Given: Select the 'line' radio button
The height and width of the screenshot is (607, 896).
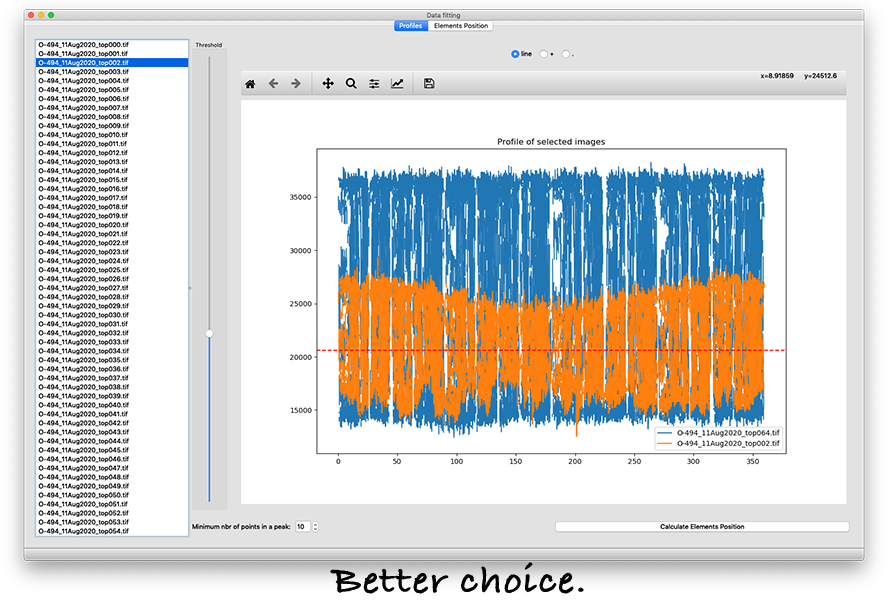Looking at the screenshot, I should (516, 54).
